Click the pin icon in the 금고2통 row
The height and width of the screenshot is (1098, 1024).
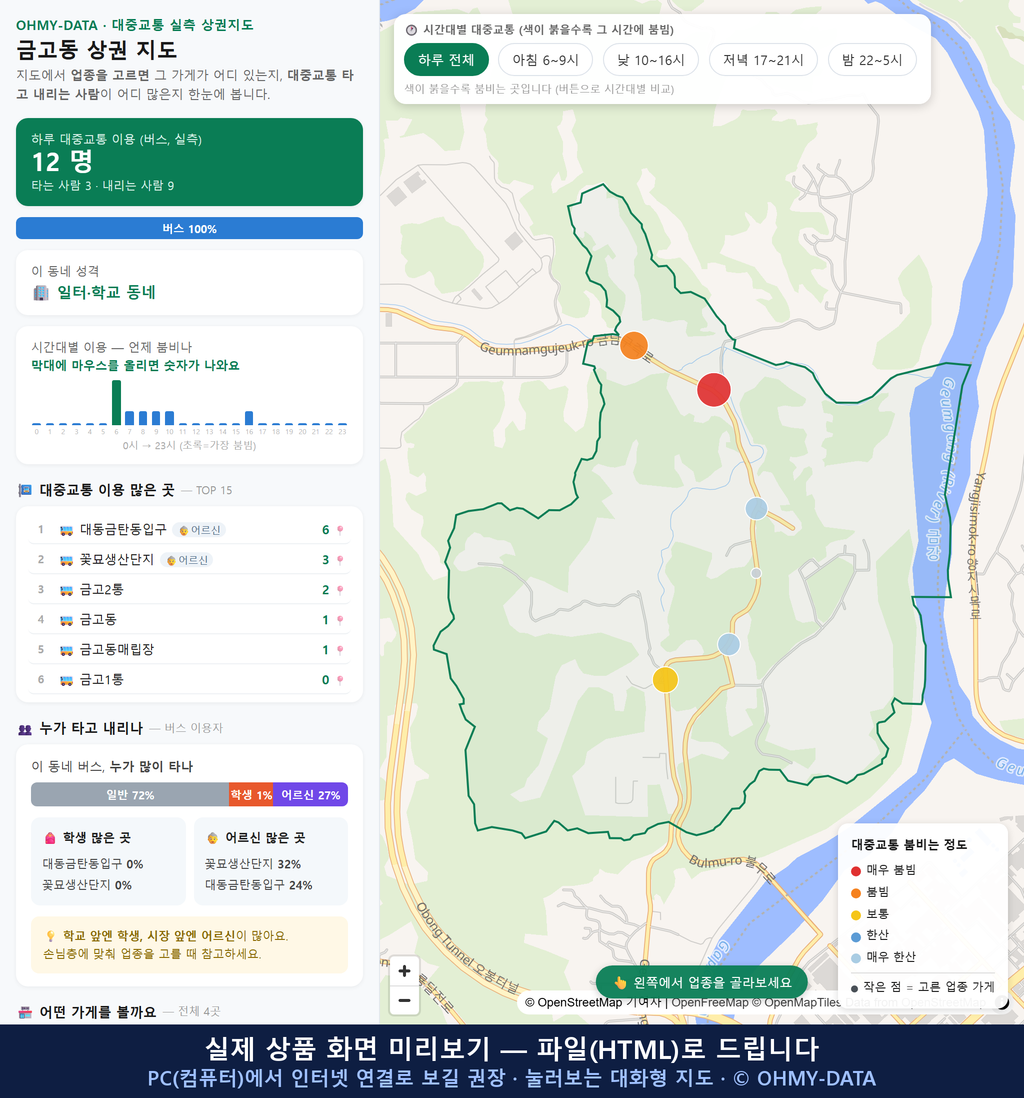(x=340, y=590)
